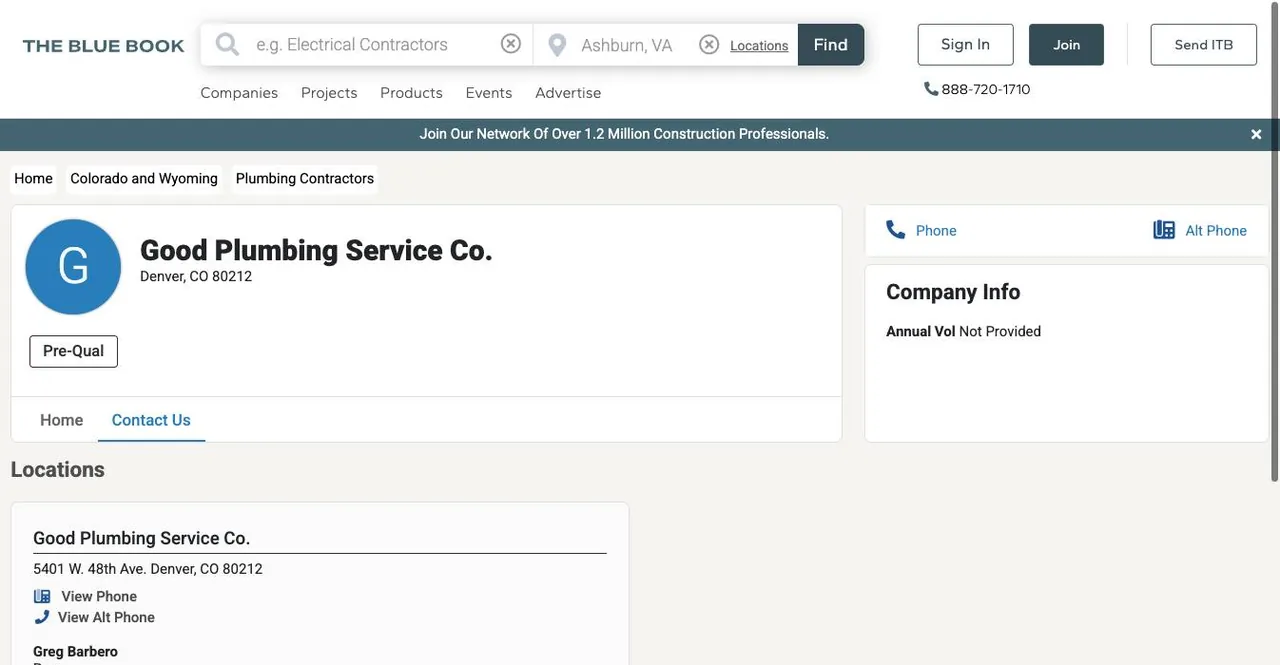Dismiss the Join Our Network banner
Viewport: 1280px width, 665px height.
[x=1256, y=134]
